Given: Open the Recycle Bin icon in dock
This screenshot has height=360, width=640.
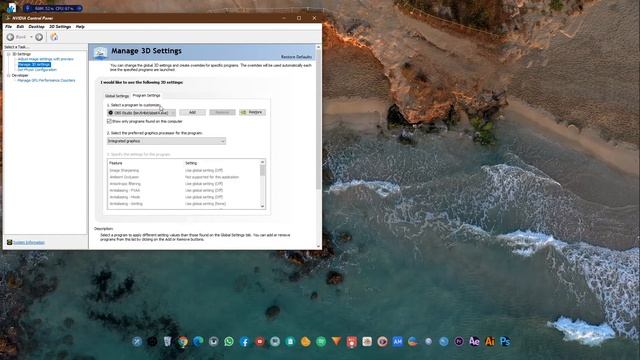Looking at the screenshot, I should pos(167,341).
